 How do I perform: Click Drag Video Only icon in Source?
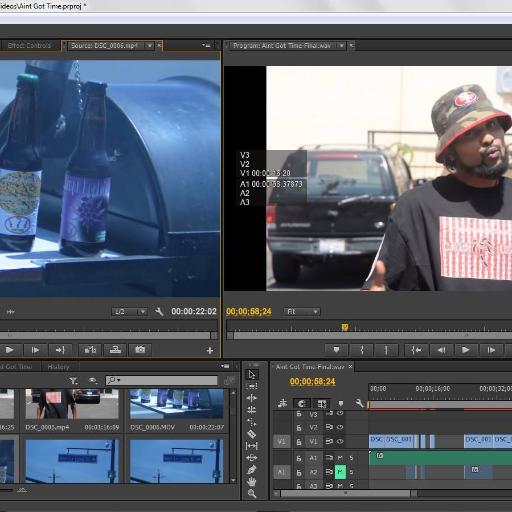[10, 312]
